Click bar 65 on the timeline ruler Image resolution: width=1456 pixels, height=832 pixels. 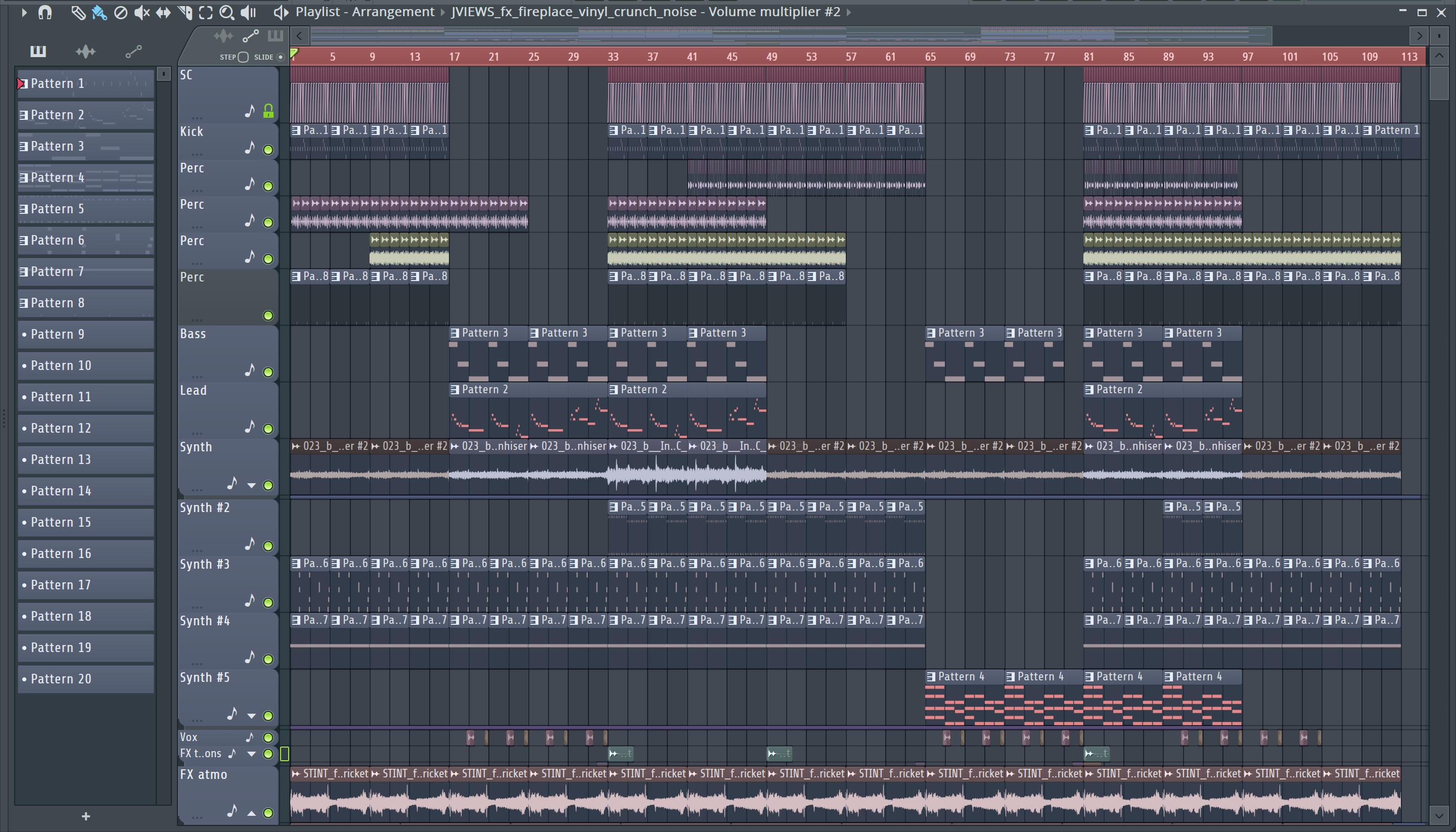coord(931,57)
